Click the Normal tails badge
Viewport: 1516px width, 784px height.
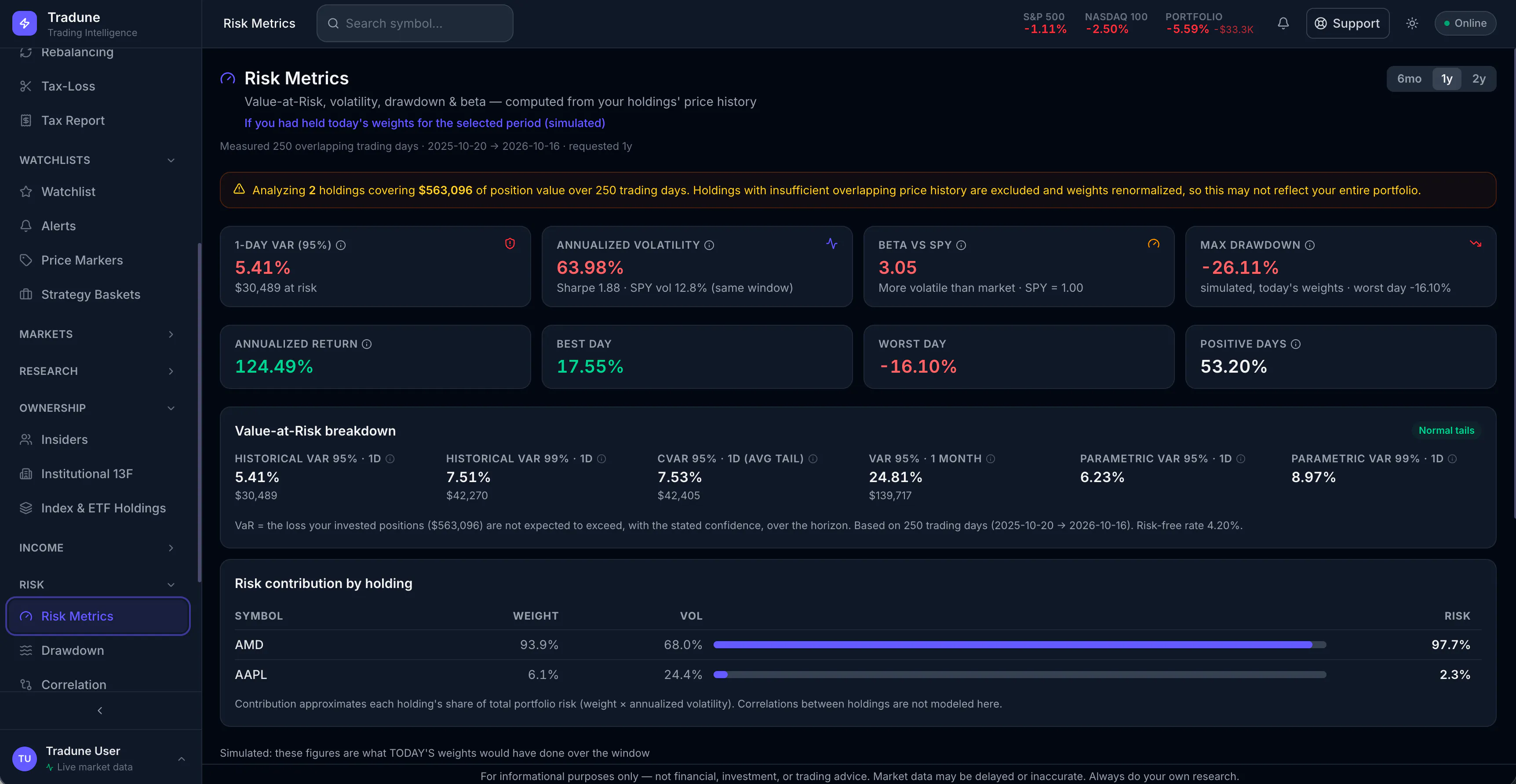point(1446,431)
